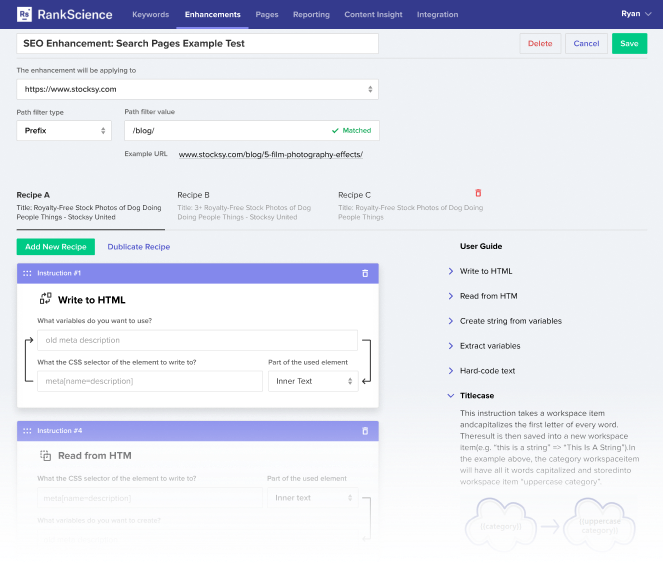Screen dimensions: 663x586
Task: Select the Enhancements nav tab
Action: pyautogui.click(x=212, y=14)
